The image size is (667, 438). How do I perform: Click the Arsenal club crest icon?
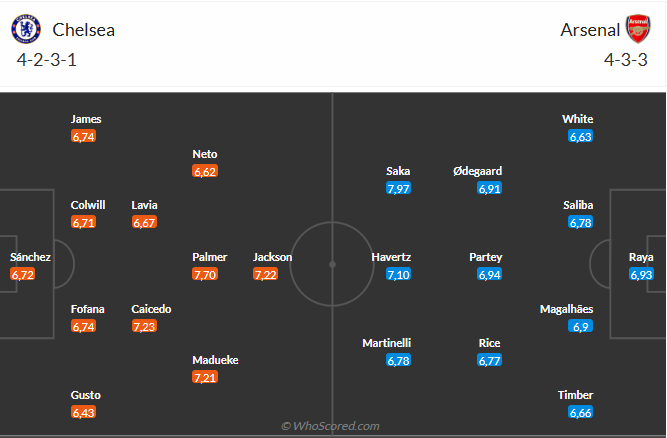click(637, 28)
